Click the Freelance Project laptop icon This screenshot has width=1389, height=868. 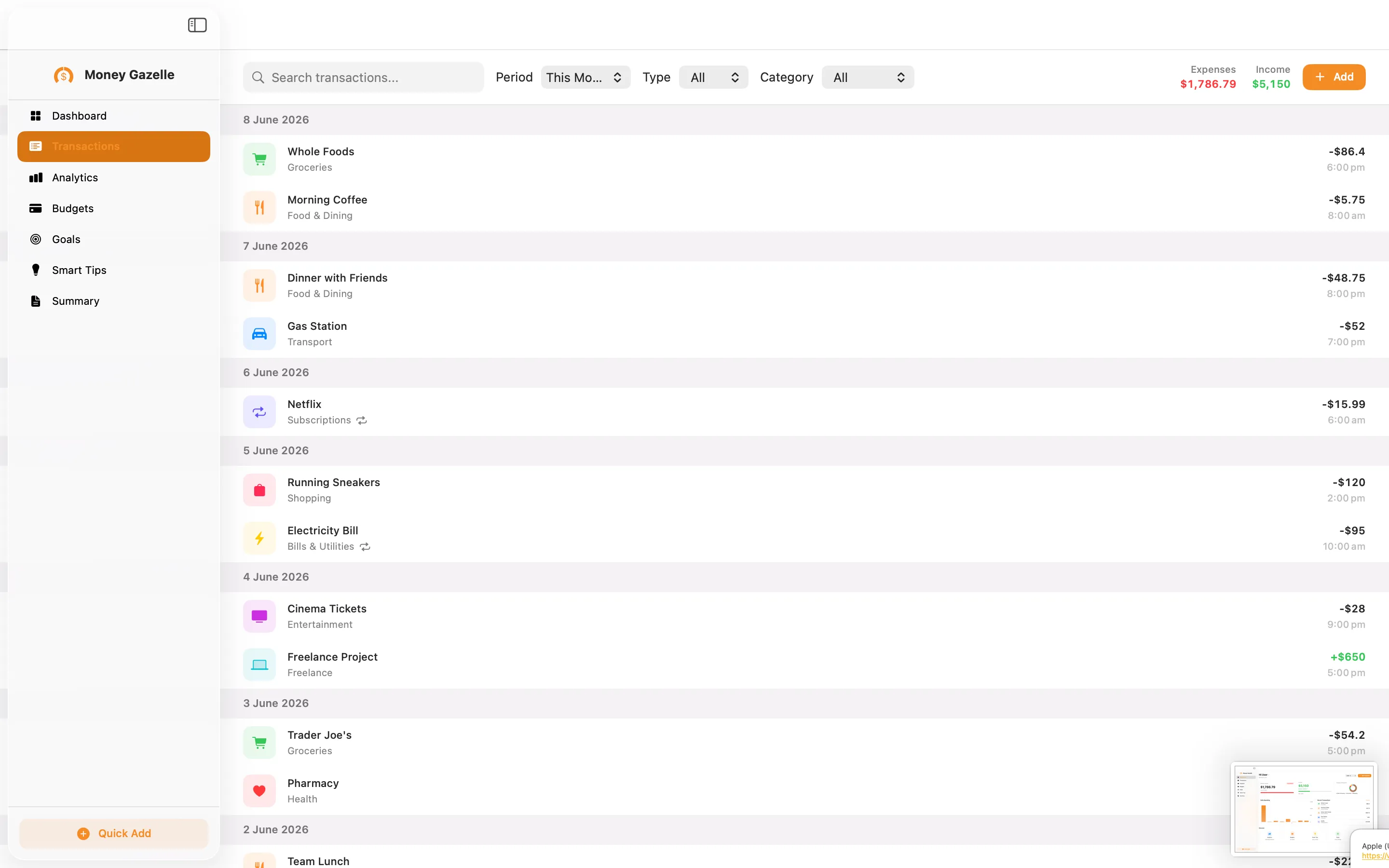259,664
